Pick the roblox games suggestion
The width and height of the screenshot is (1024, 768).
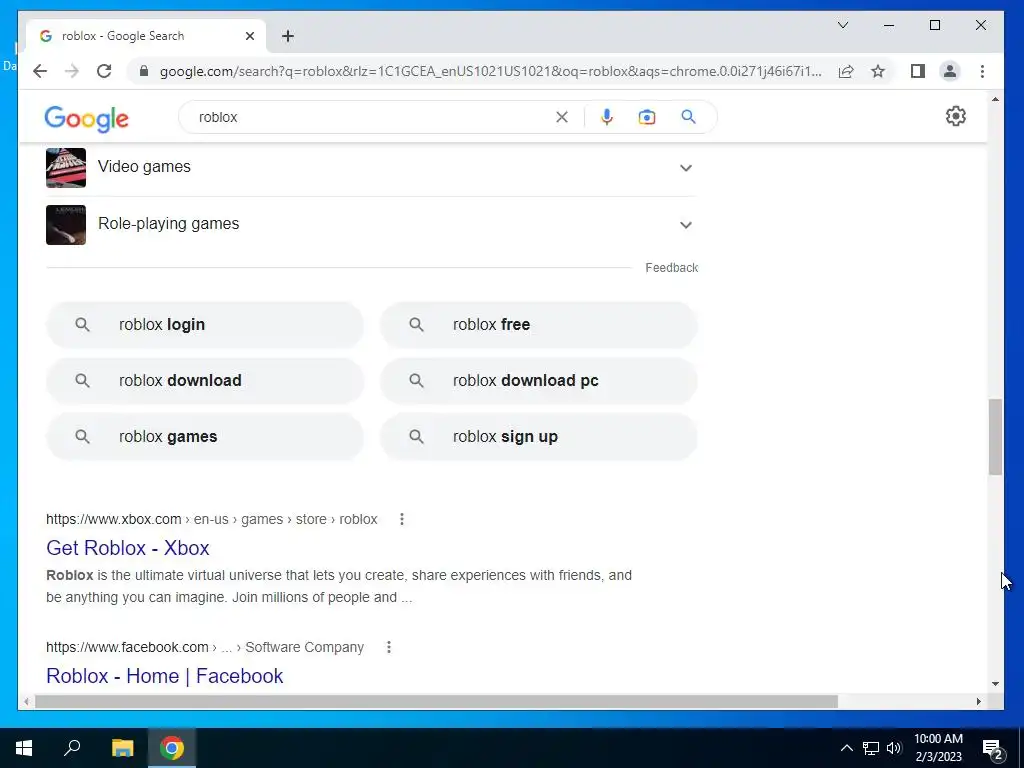(204, 437)
